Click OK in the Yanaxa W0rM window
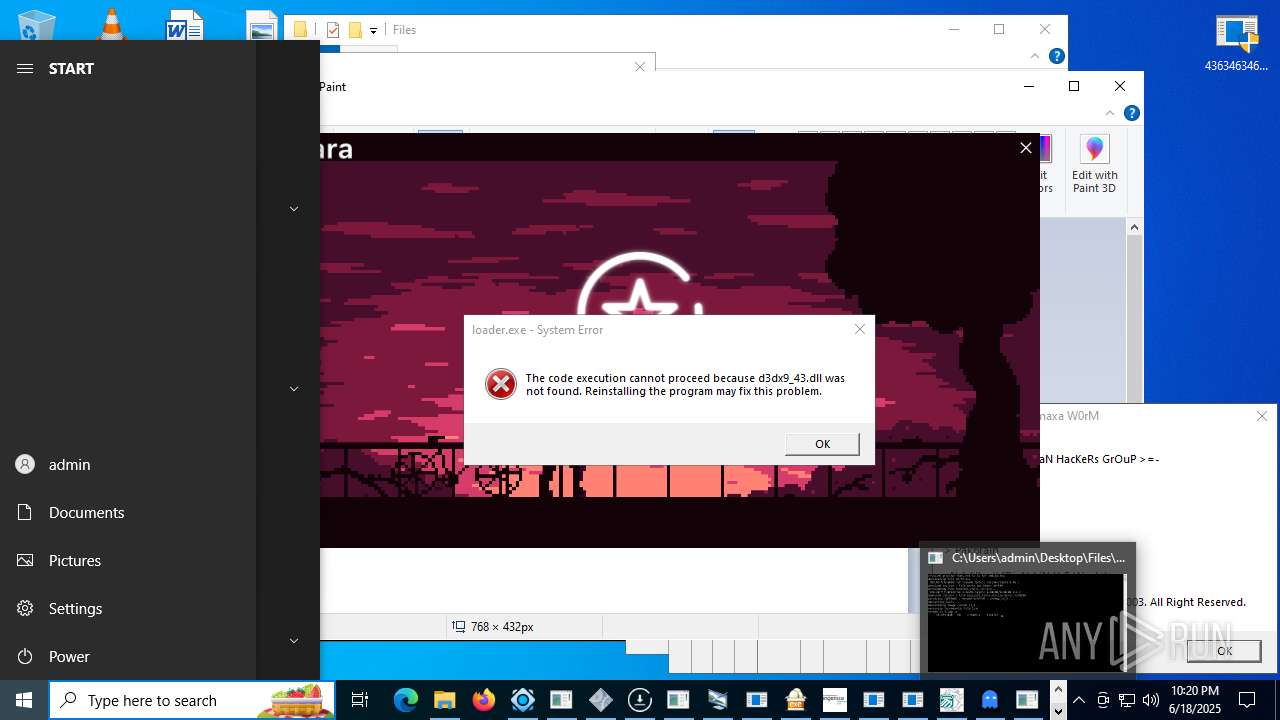The image size is (1280, 720). (x=1224, y=651)
